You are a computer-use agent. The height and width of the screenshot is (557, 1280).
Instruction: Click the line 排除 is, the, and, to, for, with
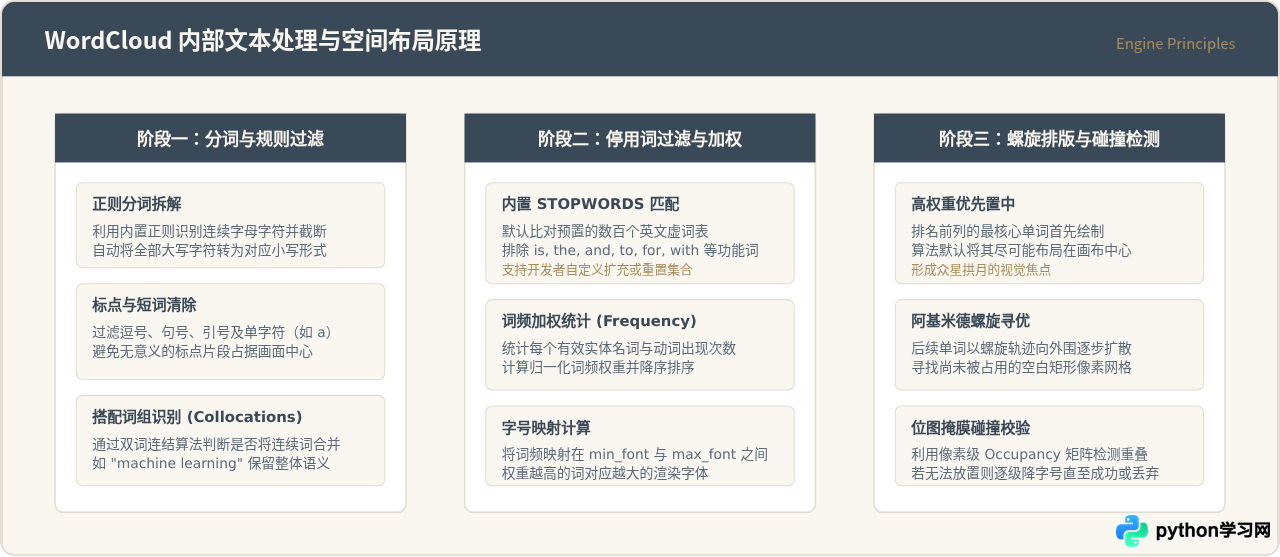(x=630, y=250)
